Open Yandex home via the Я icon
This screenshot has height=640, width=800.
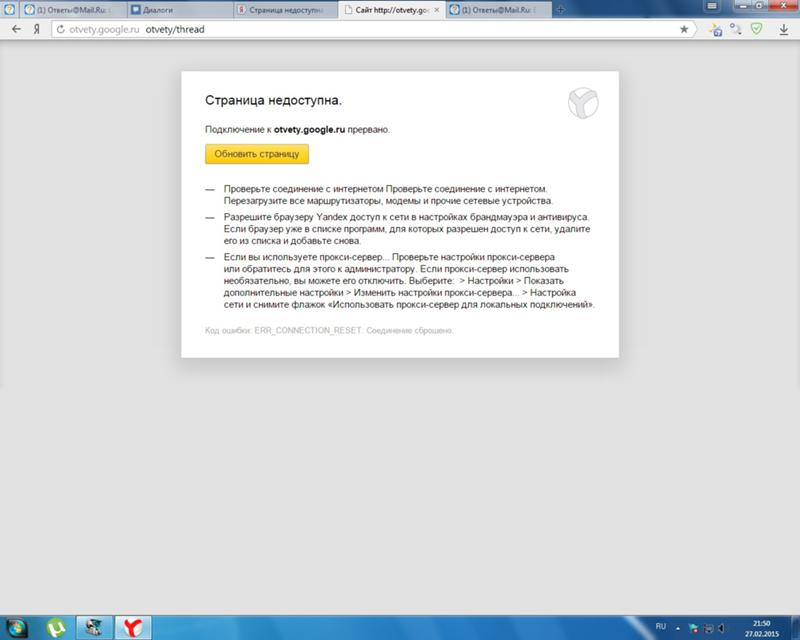click(37, 30)
